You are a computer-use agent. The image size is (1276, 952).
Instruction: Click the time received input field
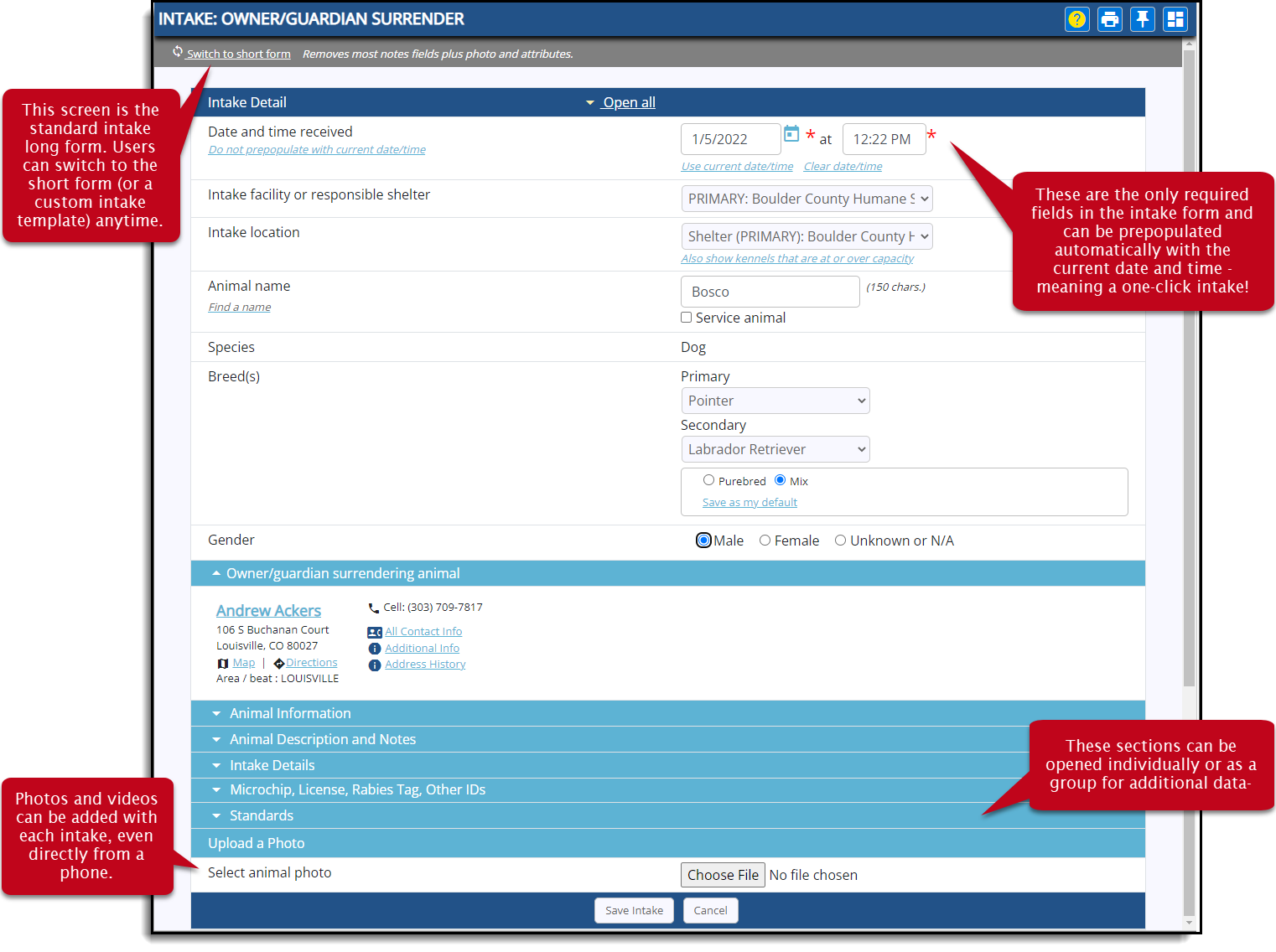click(884, 139)
